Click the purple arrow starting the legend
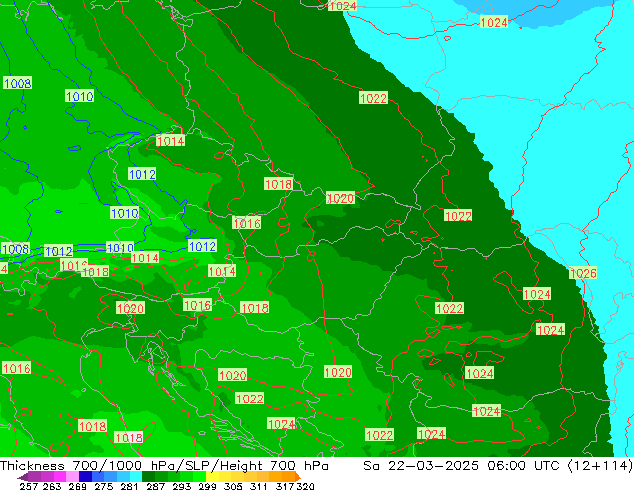 click(22, 477)
